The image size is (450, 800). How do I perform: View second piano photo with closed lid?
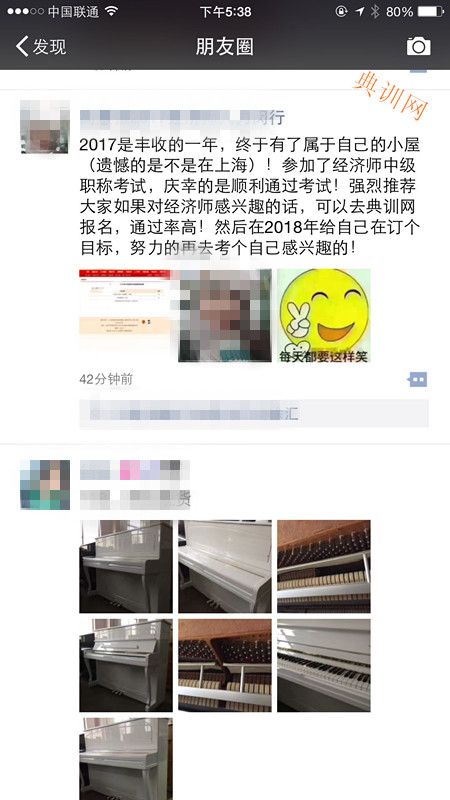(x=224, y=566)
